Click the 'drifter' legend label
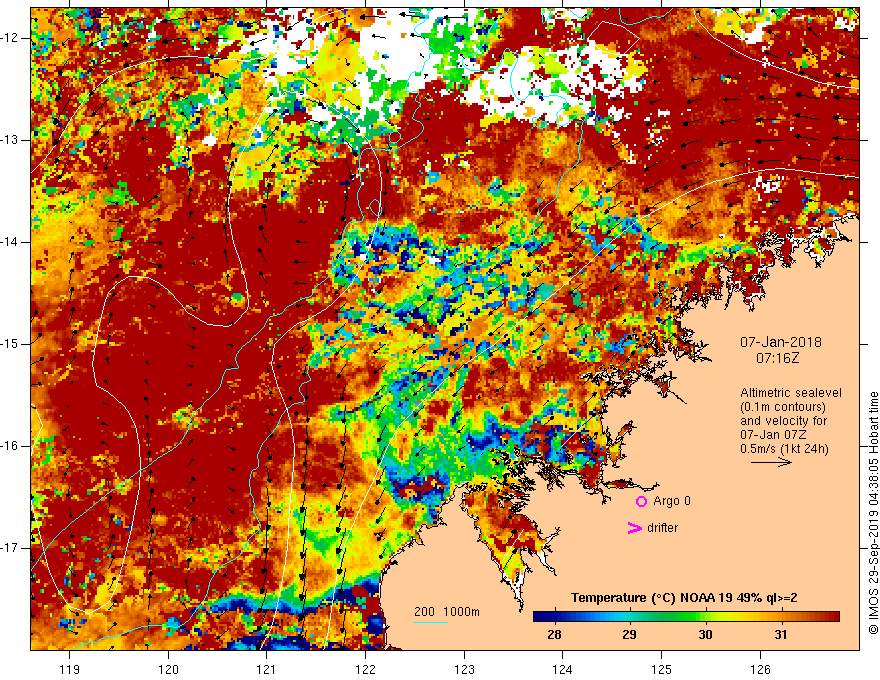Screen dimensions: 880x680 (x=662, y=528)
